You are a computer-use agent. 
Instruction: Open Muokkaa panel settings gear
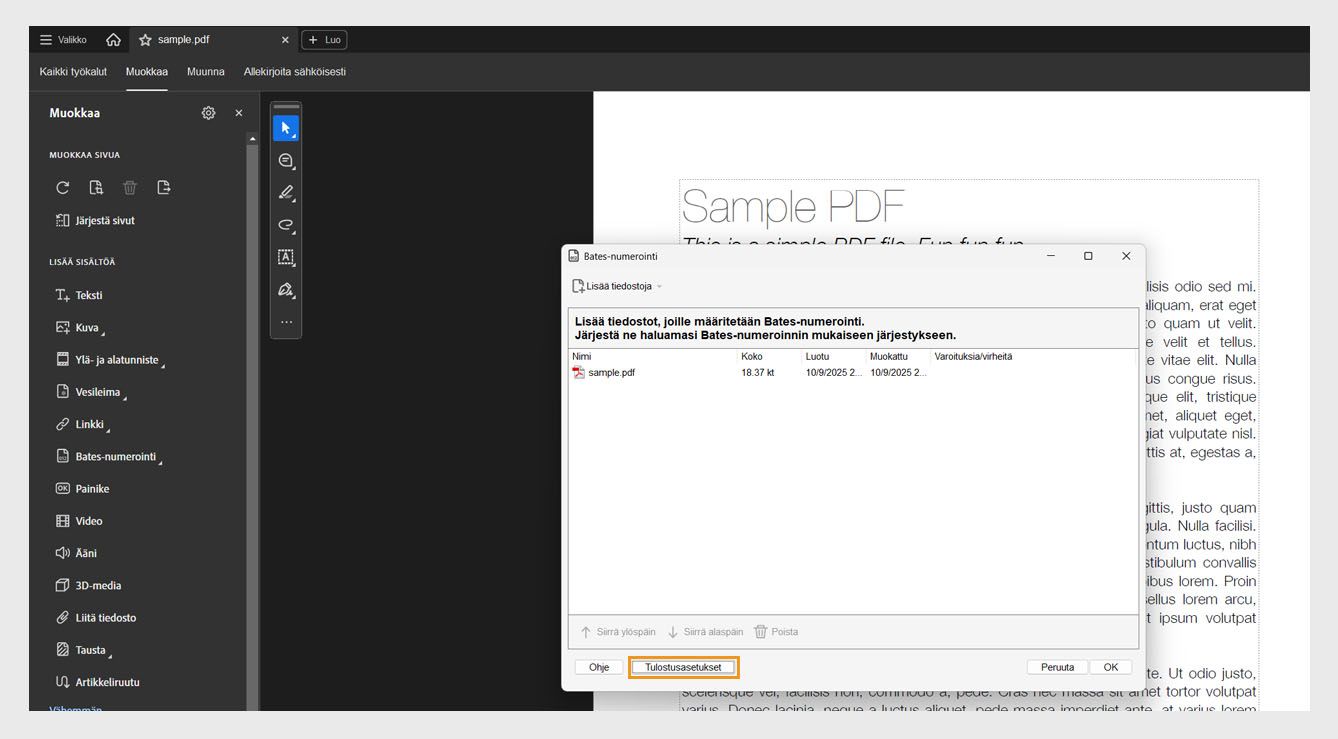pyautogui.click(x=208, y=113)
